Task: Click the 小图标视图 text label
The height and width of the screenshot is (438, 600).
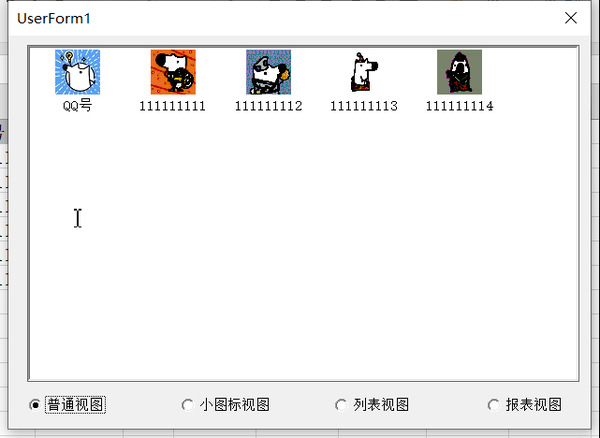Action: [235, 405]
